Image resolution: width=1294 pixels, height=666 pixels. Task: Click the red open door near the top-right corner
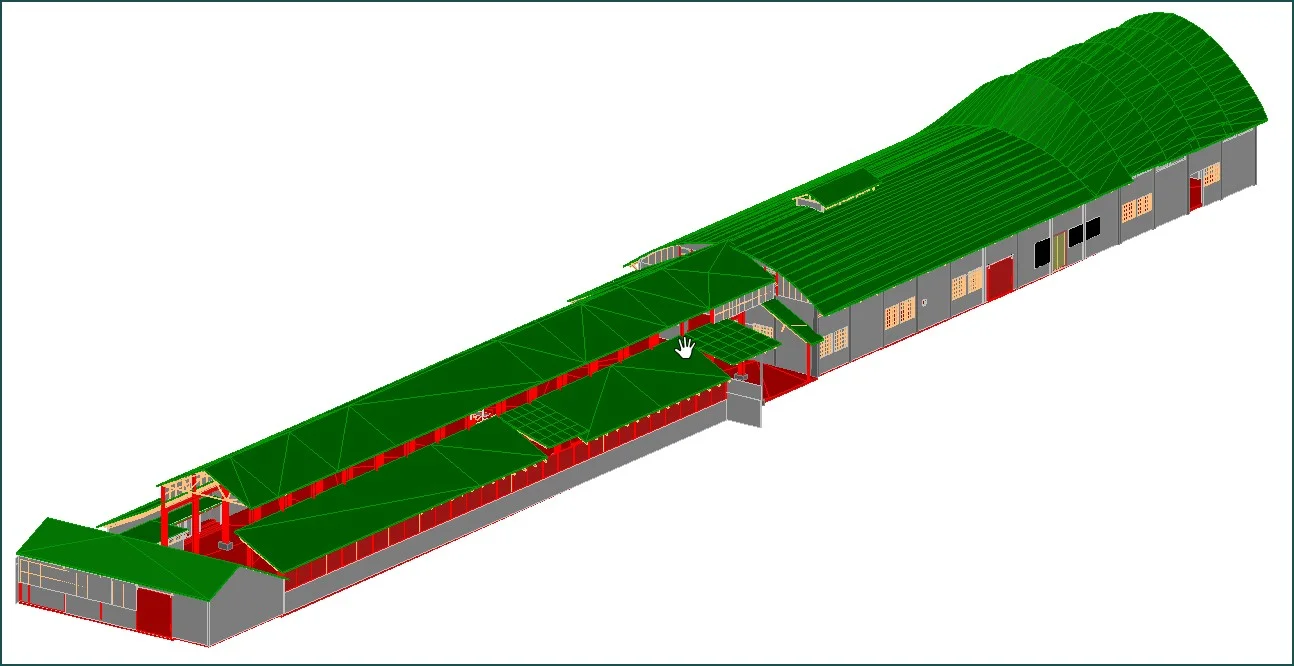click(1194, 190)
